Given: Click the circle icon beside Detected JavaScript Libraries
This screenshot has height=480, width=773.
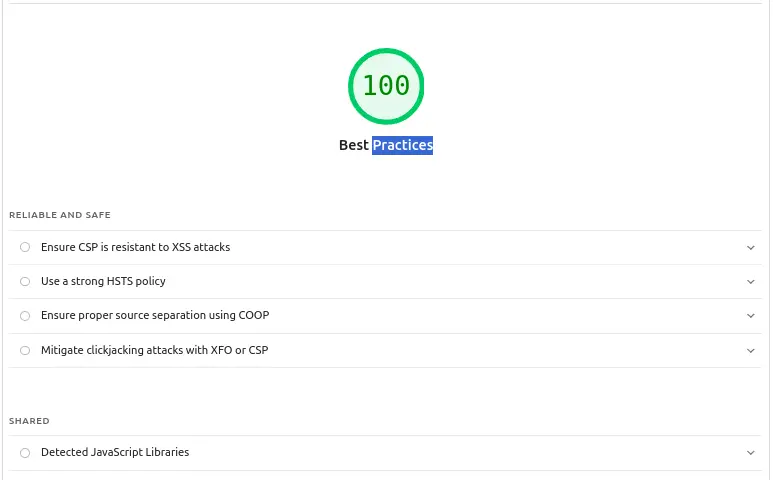Looking at the screenshot, I should click(x=25, y=453).
